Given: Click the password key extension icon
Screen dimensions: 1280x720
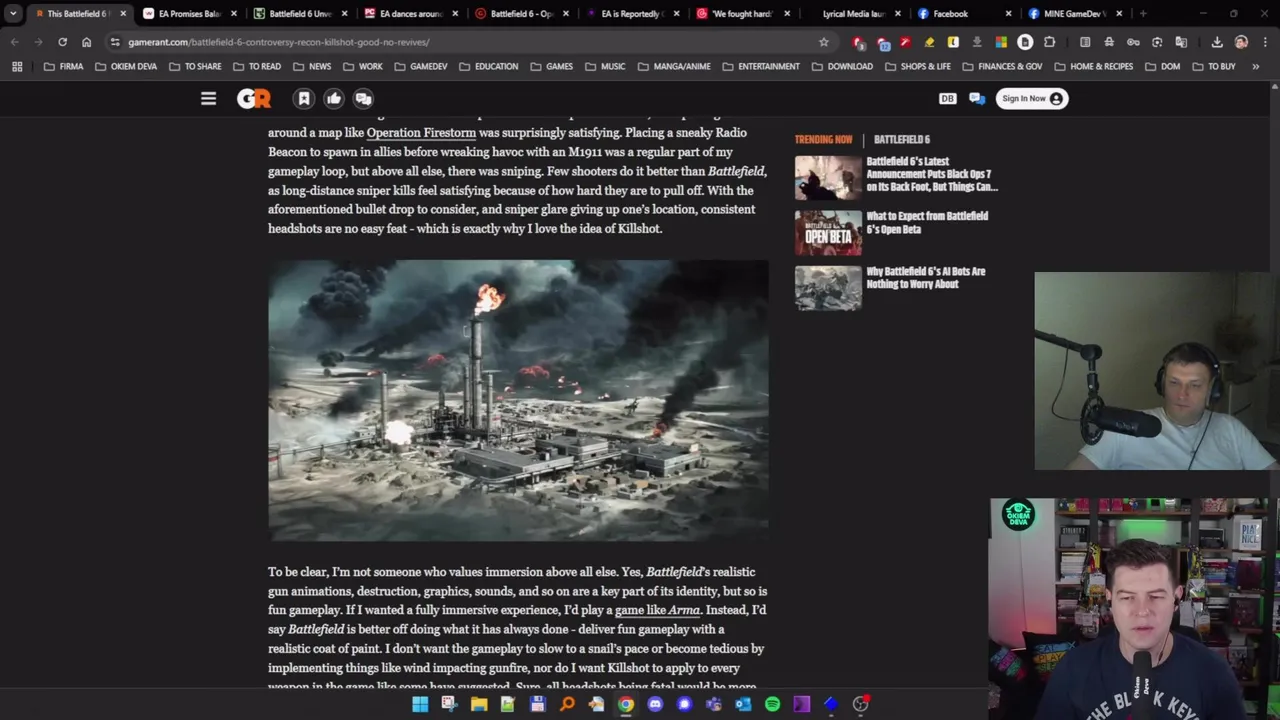Looking at the screenshot, I should tap(1133, 42).
